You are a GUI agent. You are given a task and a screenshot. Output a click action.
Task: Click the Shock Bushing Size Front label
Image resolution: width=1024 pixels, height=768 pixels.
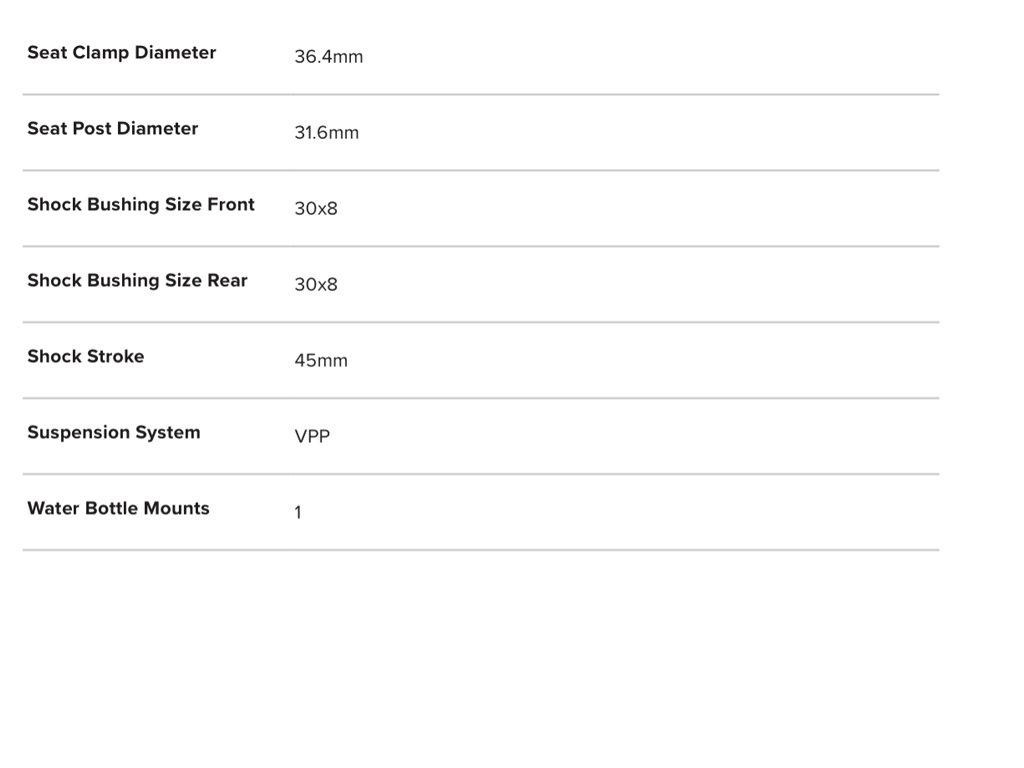[141, 205]
